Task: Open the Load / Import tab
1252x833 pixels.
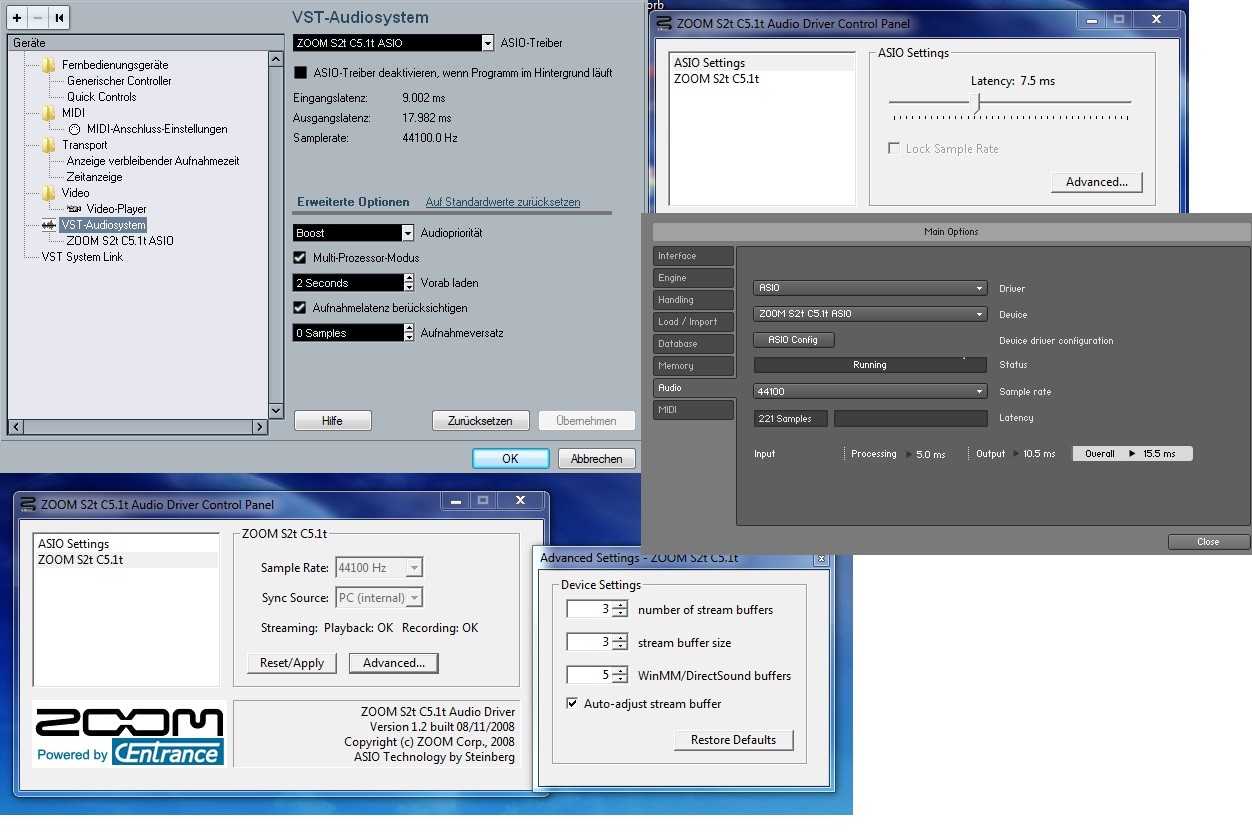Action: (693, 322)
